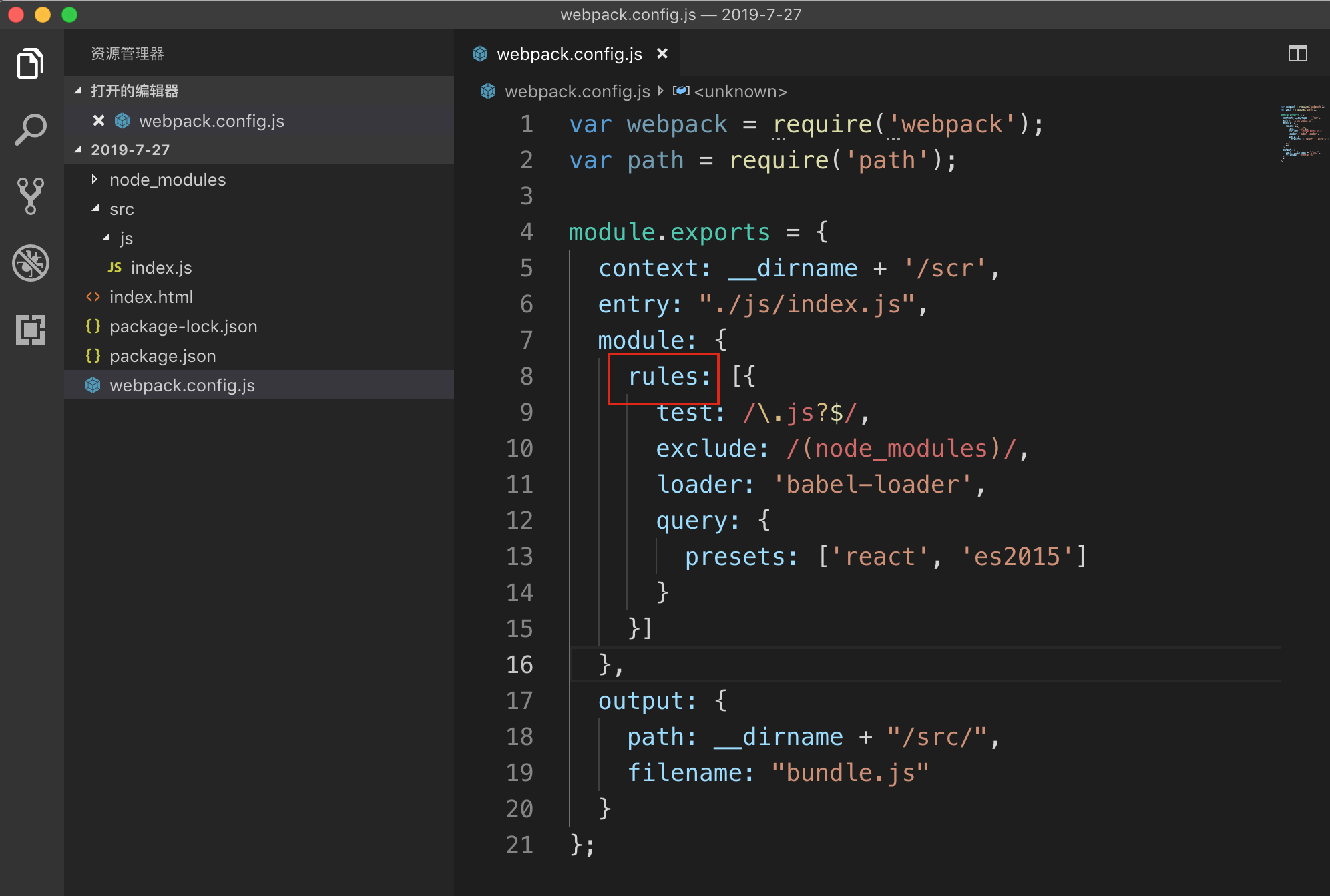Image resolution: width=1330 pixels, height=896 pixels.
Task: Open the Search view icon
Action: [x=31, y=130]
